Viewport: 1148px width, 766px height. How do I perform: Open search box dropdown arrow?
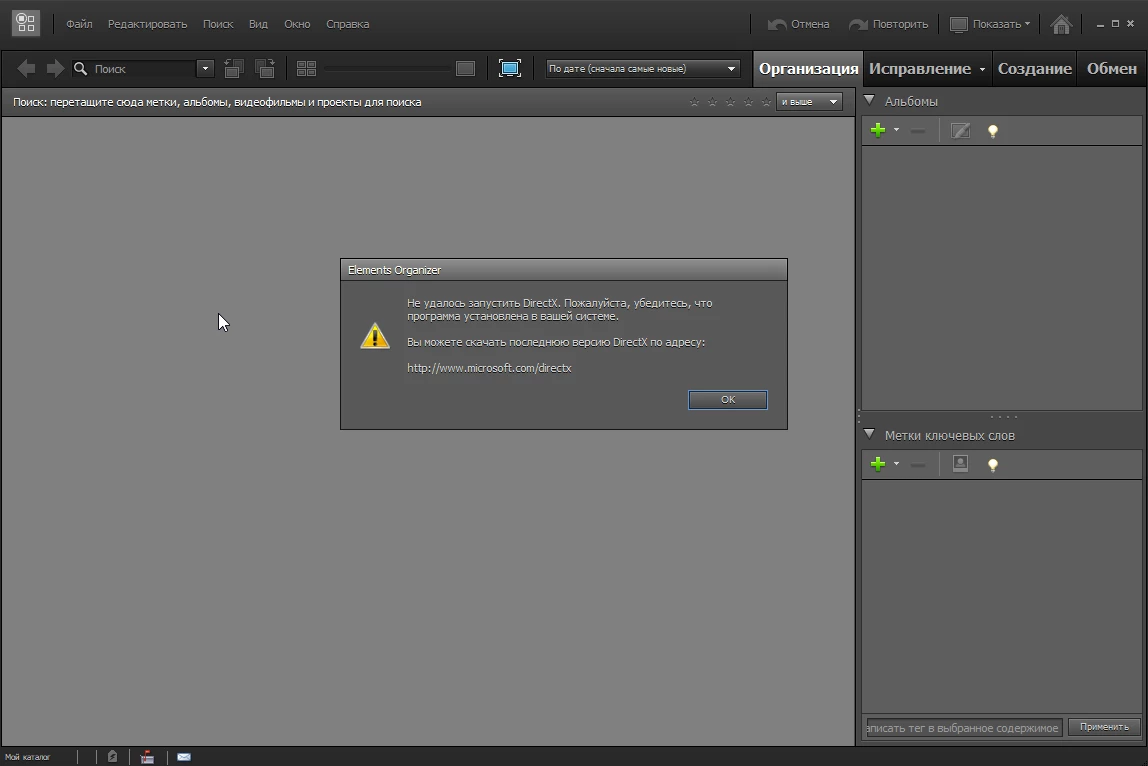pyautogui.click(x=205, y=69)
